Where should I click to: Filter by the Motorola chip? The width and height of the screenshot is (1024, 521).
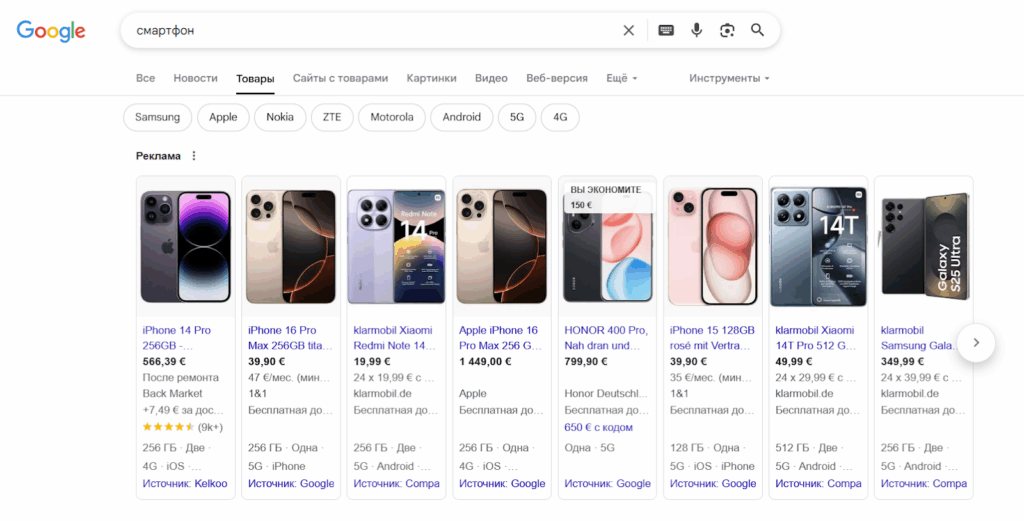tap(392, 118)
